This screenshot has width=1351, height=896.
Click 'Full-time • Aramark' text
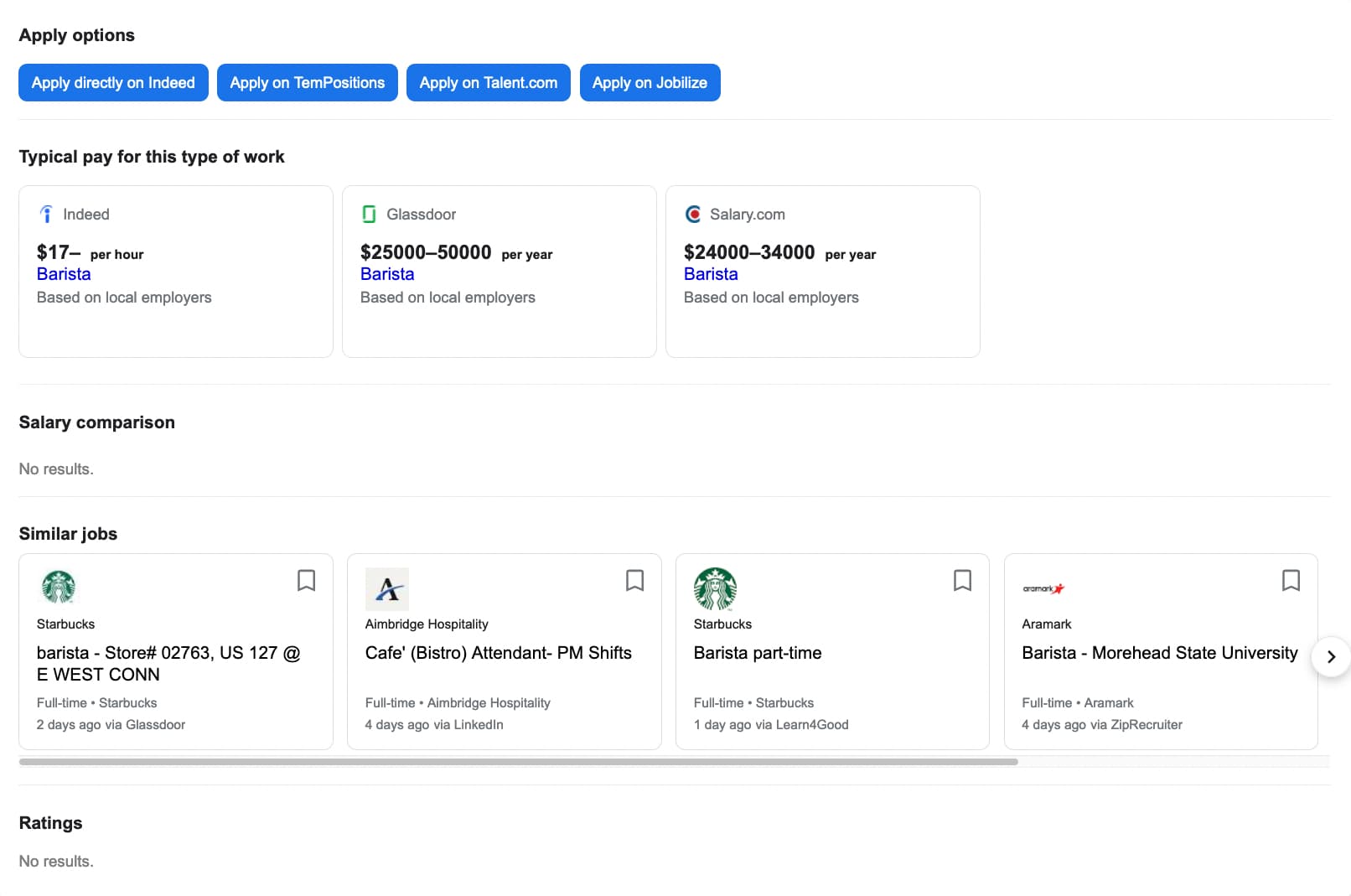1078,703
